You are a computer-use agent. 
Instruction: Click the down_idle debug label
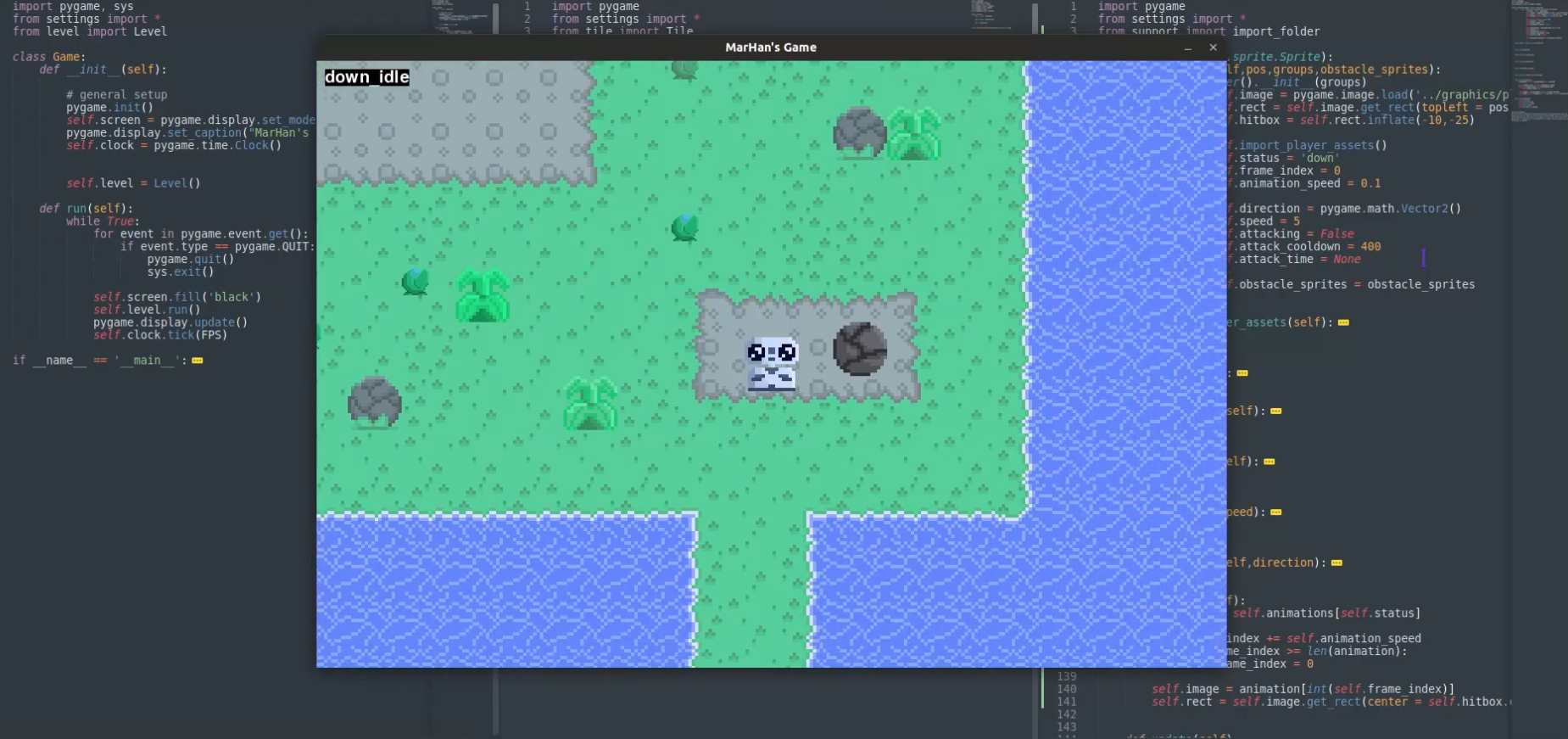pyautogui.click(x=366, y=77)
